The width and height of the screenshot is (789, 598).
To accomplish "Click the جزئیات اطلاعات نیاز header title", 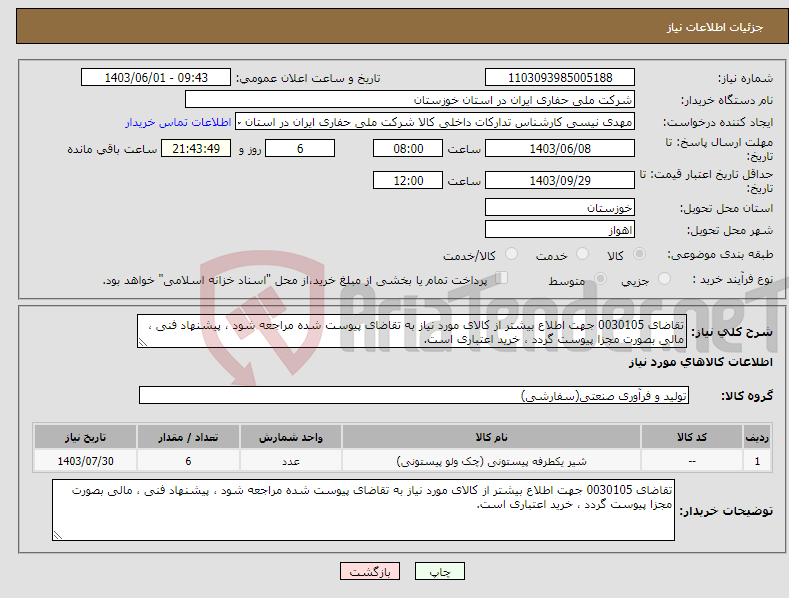I will point(715,27).
